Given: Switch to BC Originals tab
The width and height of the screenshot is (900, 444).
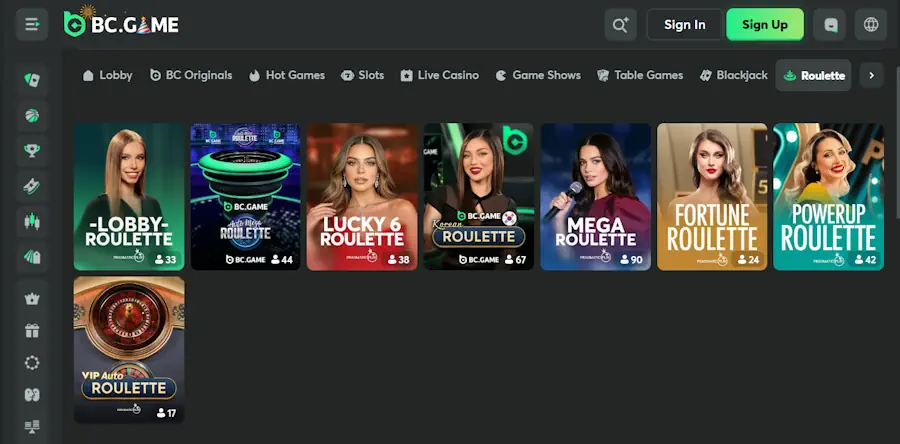Looking at the screenshot, I should (191, 75).
